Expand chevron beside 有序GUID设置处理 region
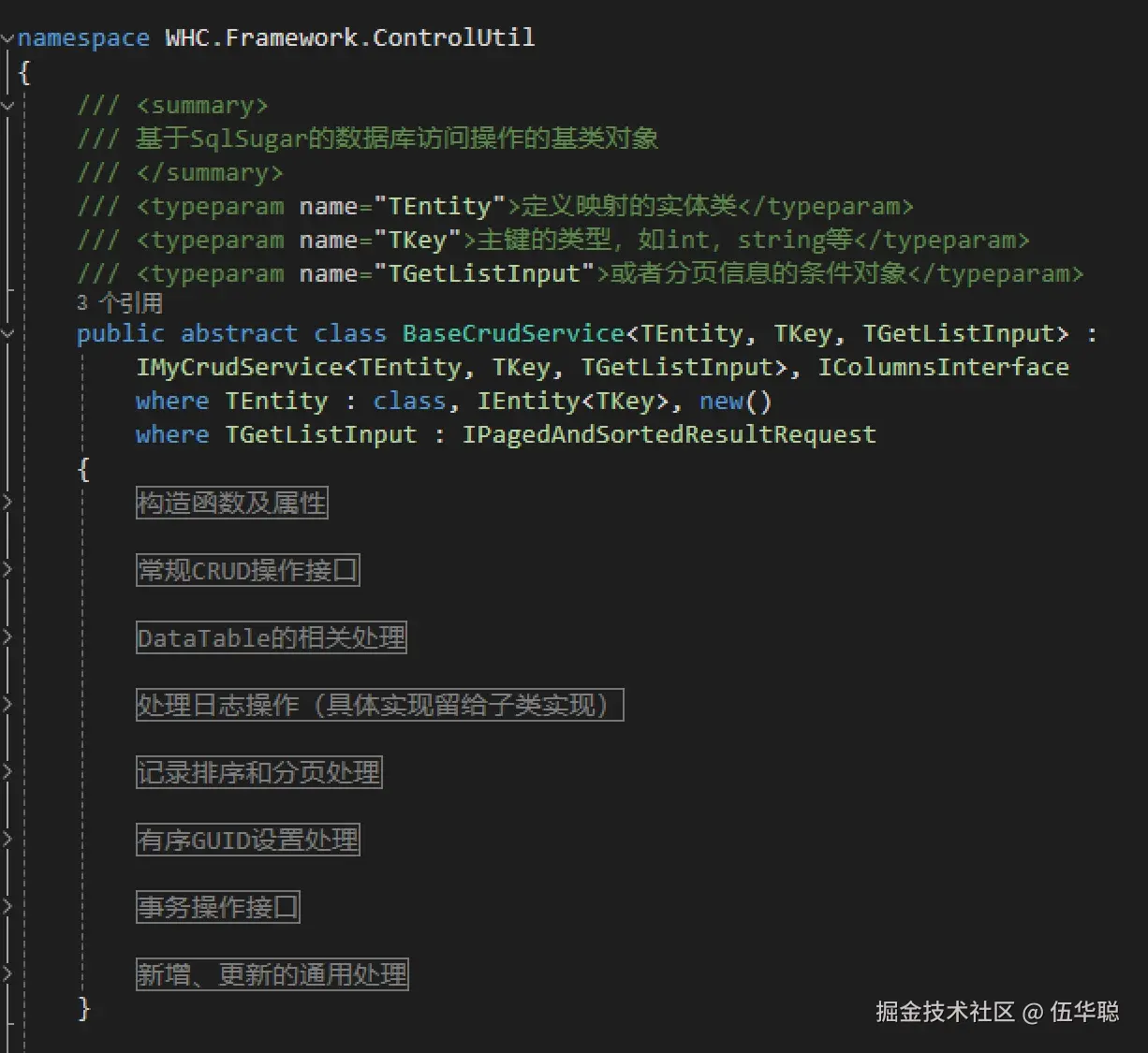This screenshot has height=1053, width=1148. (7, 840)
